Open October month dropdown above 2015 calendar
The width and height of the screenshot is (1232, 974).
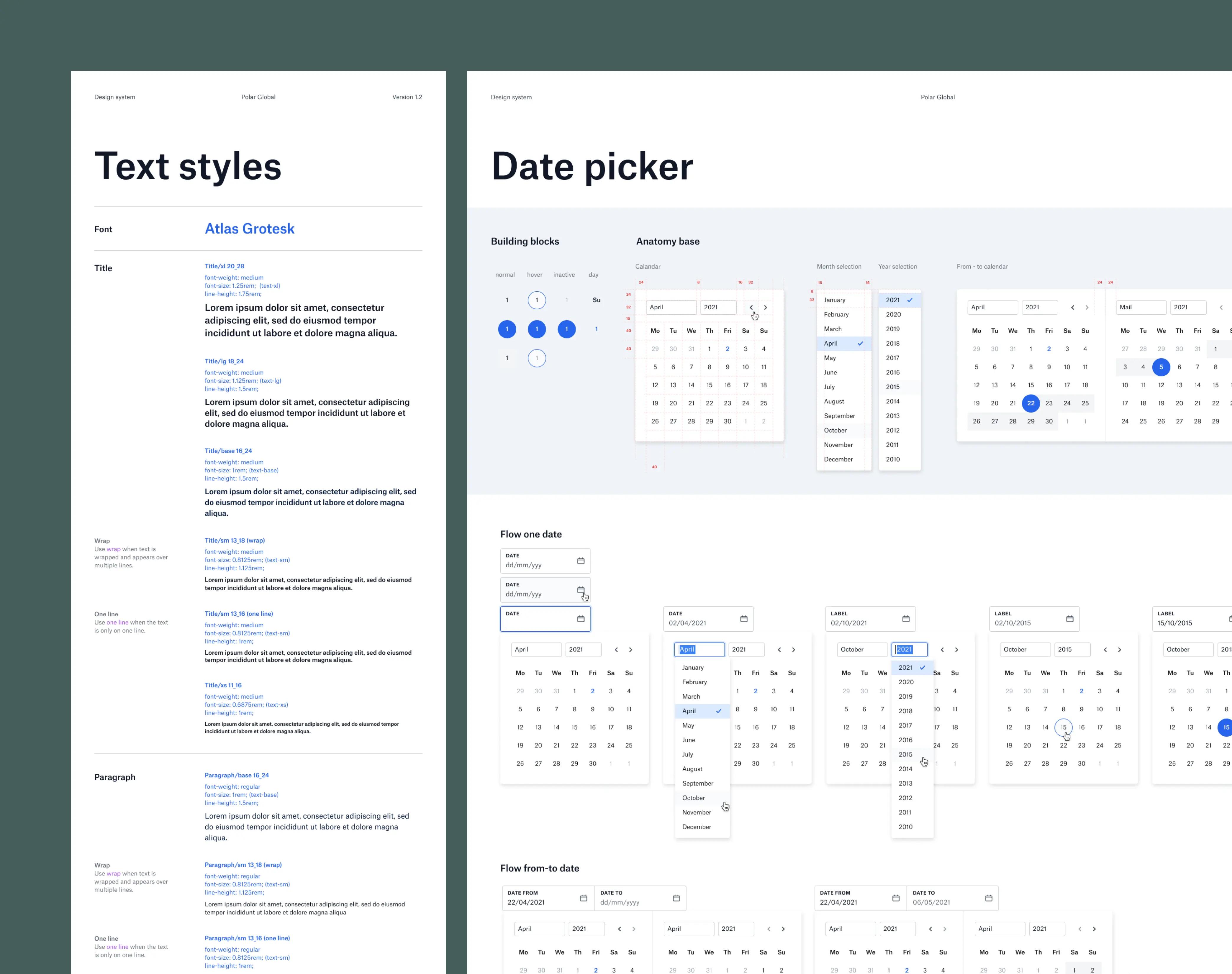(x=1025, y=650)
